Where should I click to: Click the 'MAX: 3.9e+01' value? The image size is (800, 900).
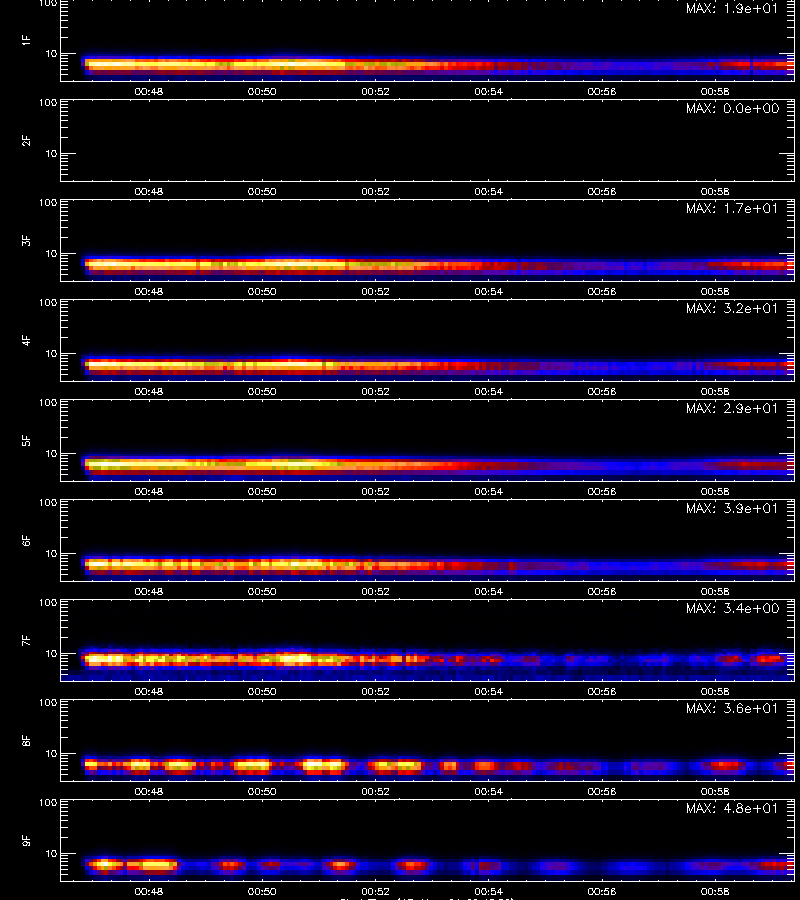(732, 508)
